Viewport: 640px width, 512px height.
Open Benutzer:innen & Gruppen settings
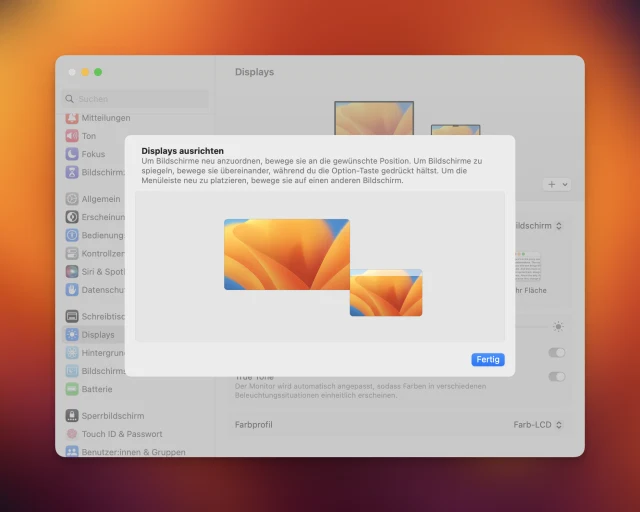coord(134,451)
